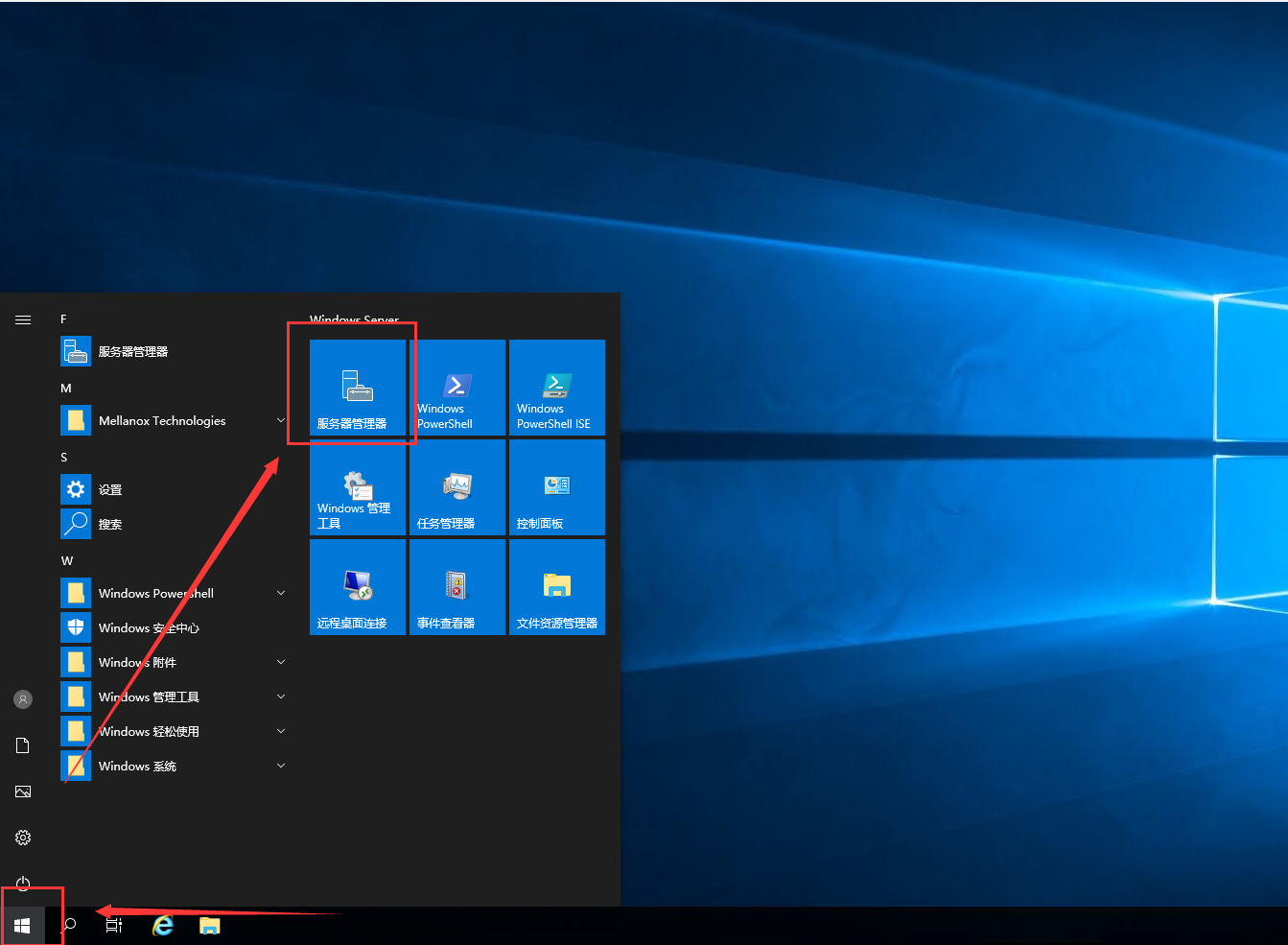Viewport: 1288px width, 945px height.
Task: Open the 文件资源管理器 (File Explorer) tile
Action: point(556,586)
